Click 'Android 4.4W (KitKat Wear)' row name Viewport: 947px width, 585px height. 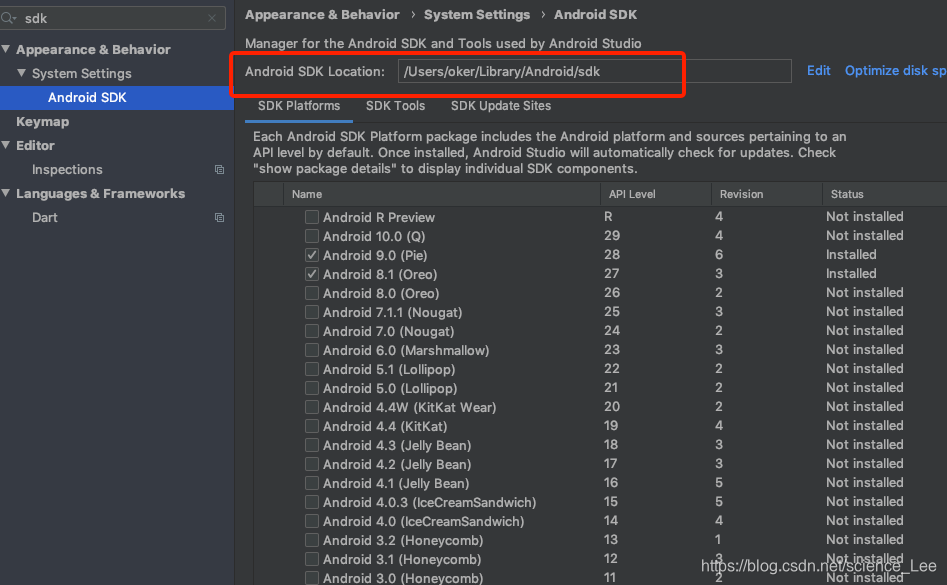point(409,408)
